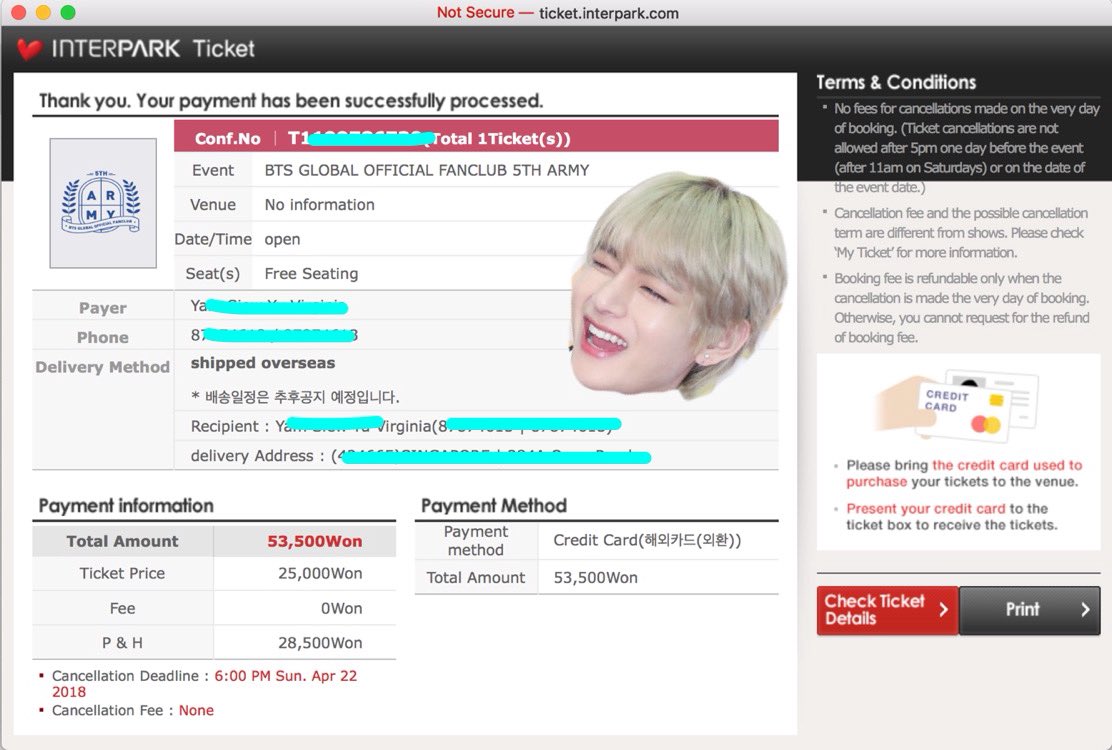Click the Check Ticket Details button
The width and height of the screenshot is (1112, 750).
point(887,610)
